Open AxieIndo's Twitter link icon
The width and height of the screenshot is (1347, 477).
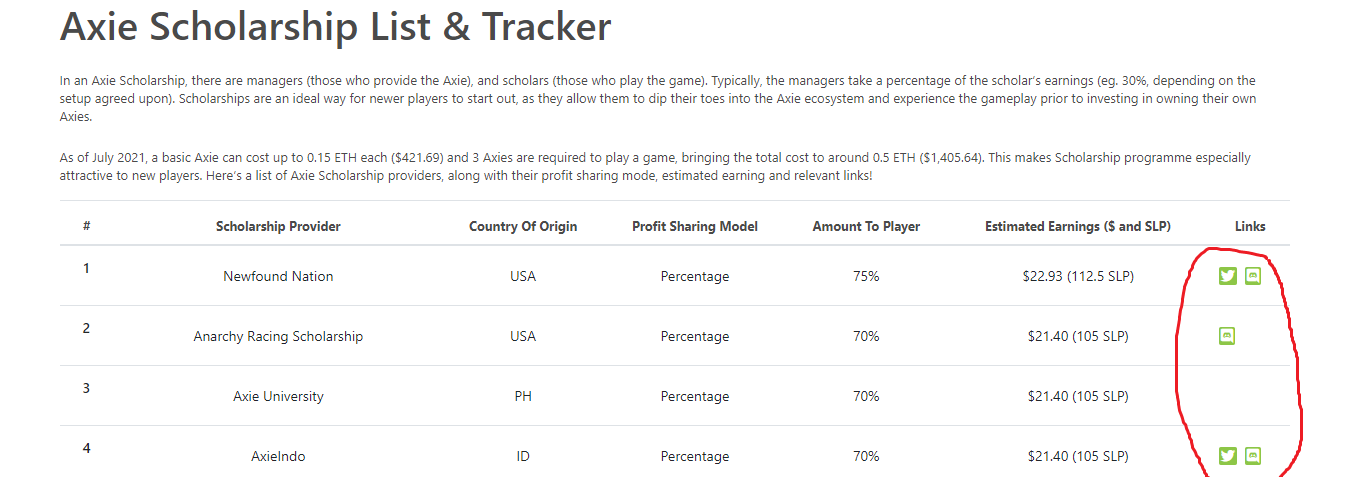(1228, 456)
